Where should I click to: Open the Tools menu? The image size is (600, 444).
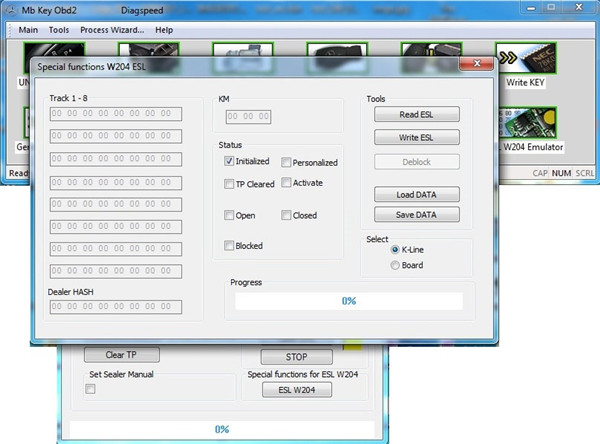[x=59, y=30]
